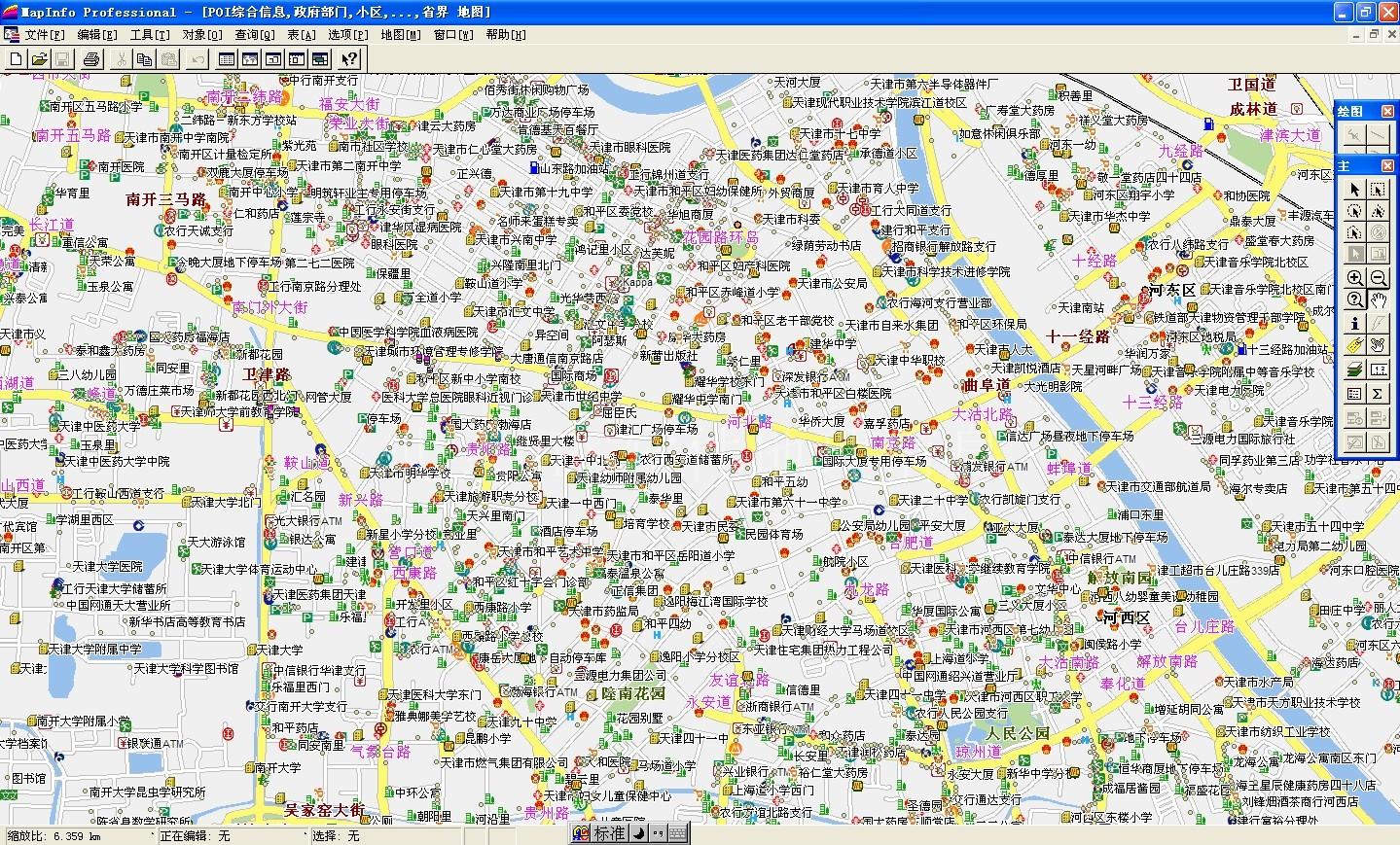Restore the inner map window button

pyautogui.click(x=1375, y=34)
